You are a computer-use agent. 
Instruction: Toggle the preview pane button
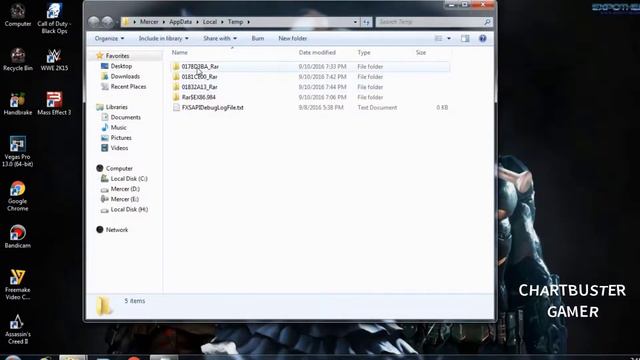tap(465, 38)
